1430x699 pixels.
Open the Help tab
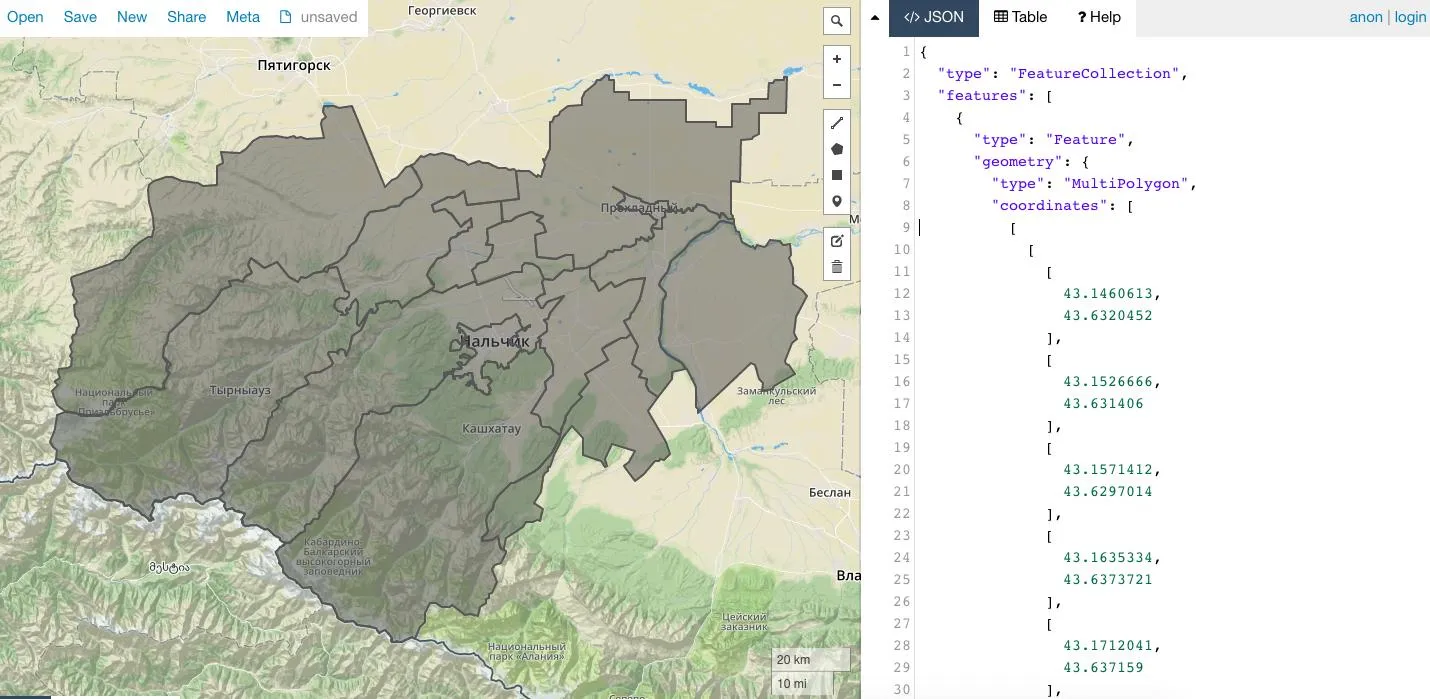tap(1099, 17)
